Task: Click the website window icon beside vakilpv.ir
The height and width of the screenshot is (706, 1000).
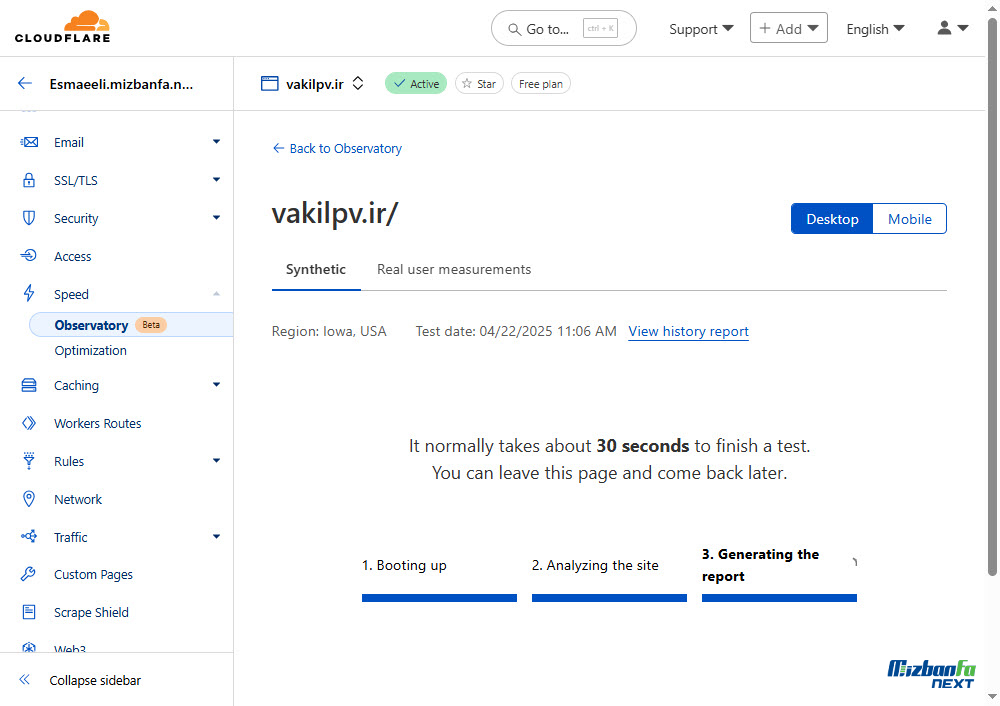Action: click(x=270, y=84)
